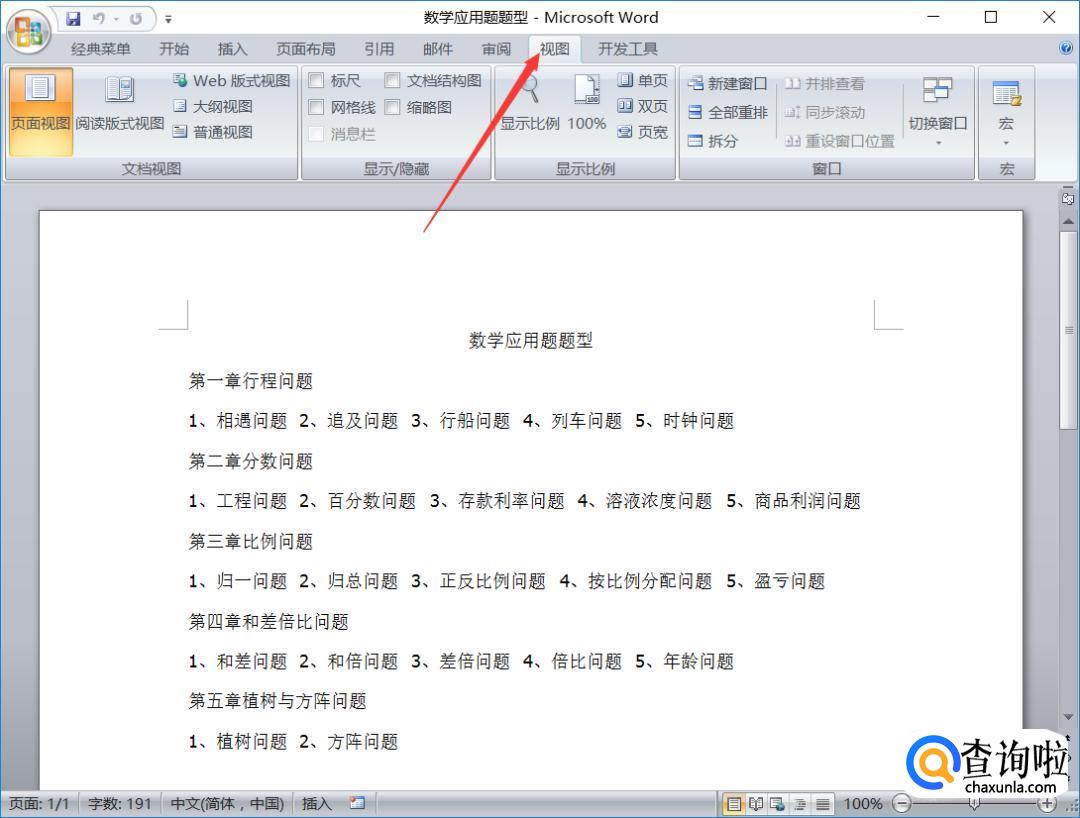
Task: Enable the ruler (标尺) checkbox
Action: click(x=317, y=81)
